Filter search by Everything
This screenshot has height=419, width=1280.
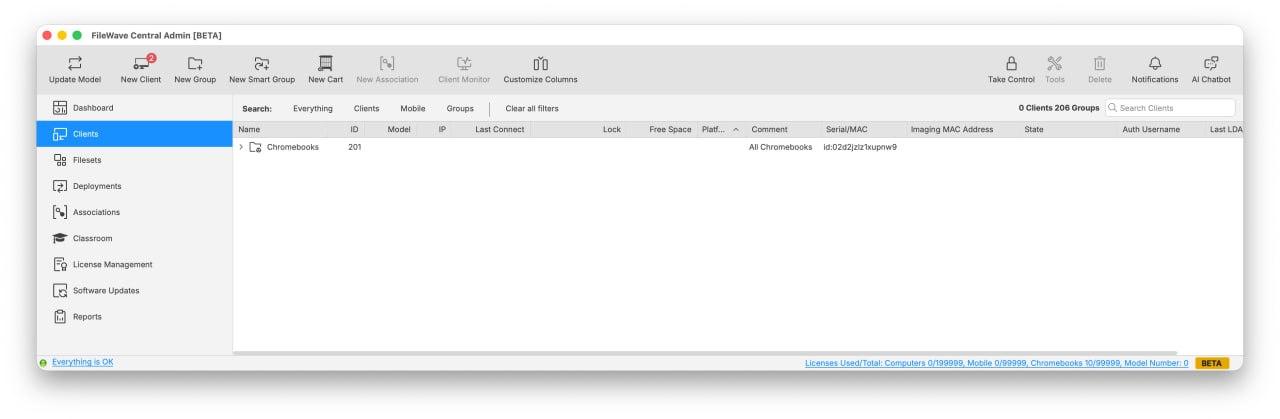(x=313, y=108)
